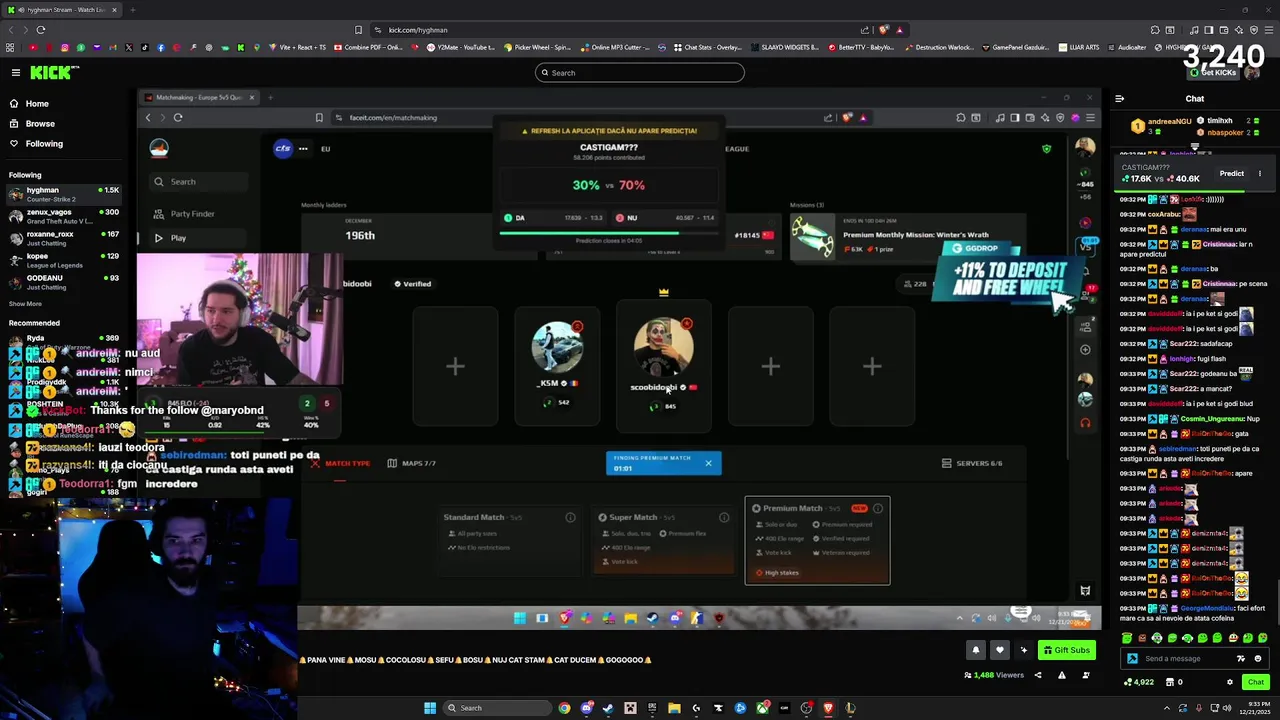Viewport: 1280px width, 720px height.
Task: Click the Gift Subs button
Action: click(x=1066, y=650)
